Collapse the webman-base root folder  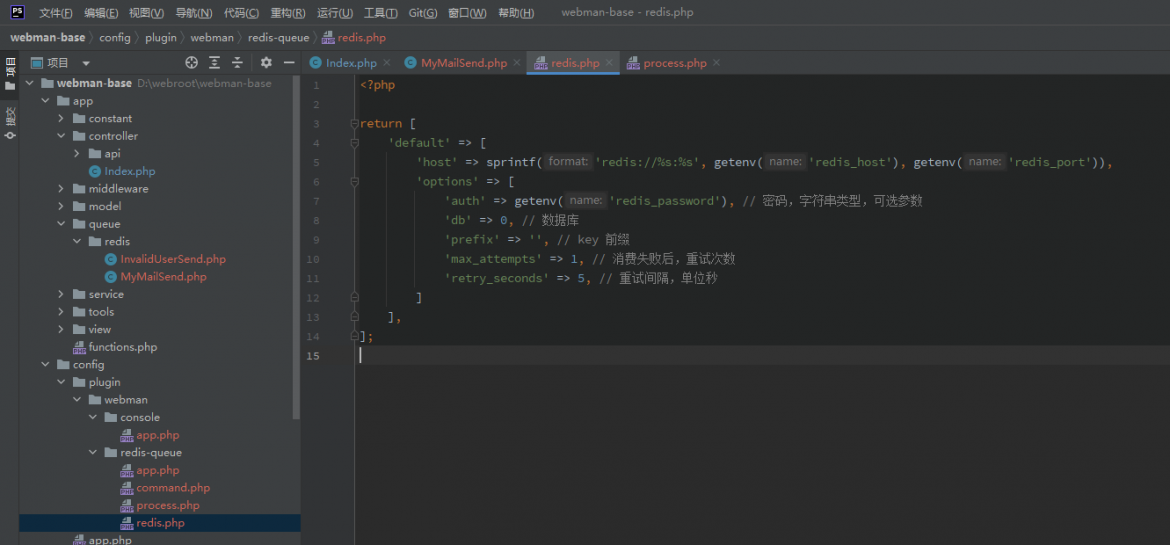point(30,84)
